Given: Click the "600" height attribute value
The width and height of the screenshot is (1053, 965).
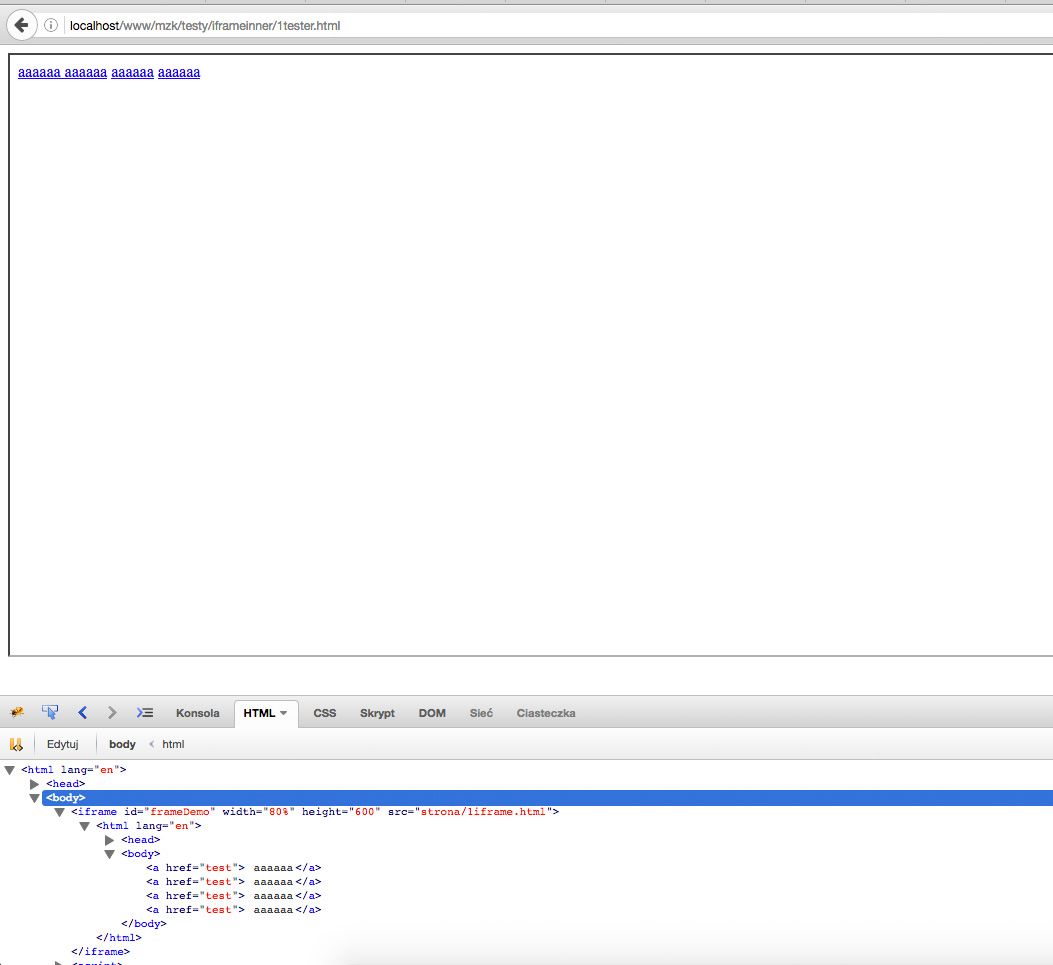Looking at the screenshot, I should 365,812.
